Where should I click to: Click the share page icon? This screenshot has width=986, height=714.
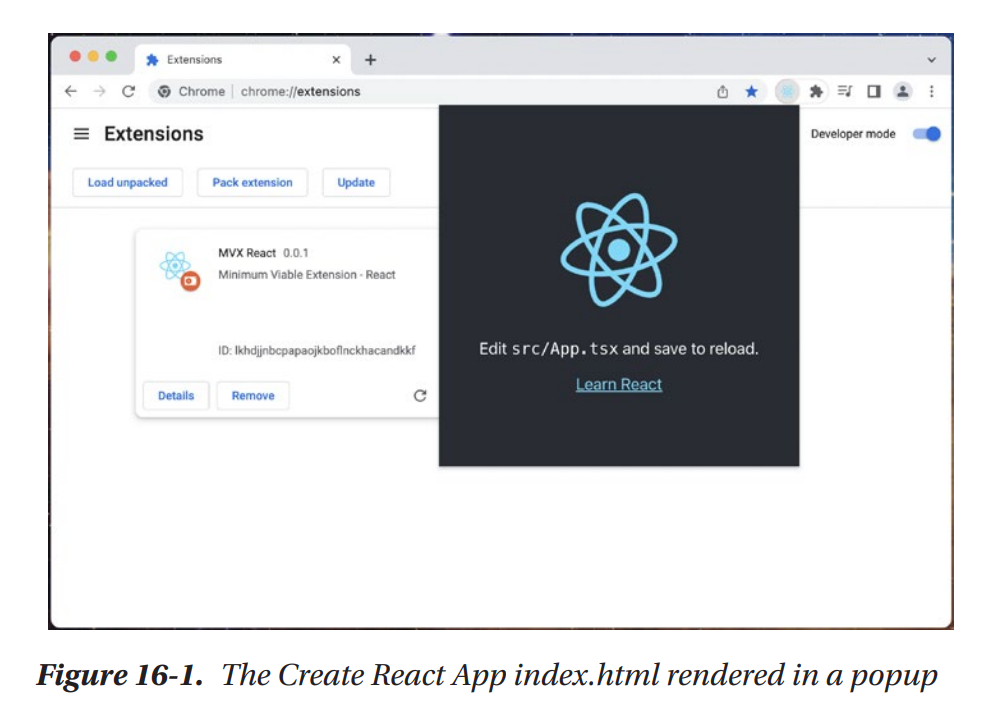pos(723,91)
